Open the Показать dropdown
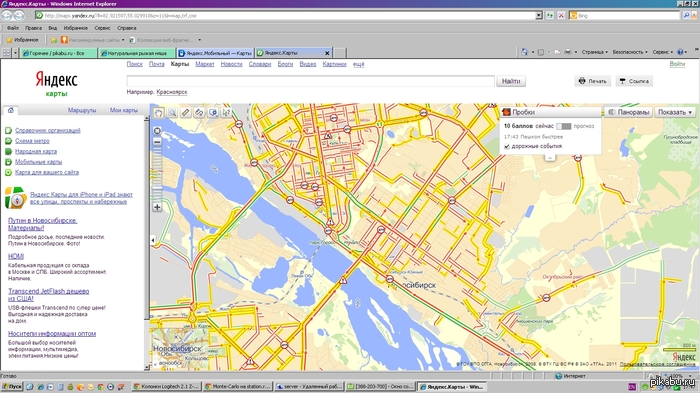Screen dimensions: 700x393 coord(675,112)
